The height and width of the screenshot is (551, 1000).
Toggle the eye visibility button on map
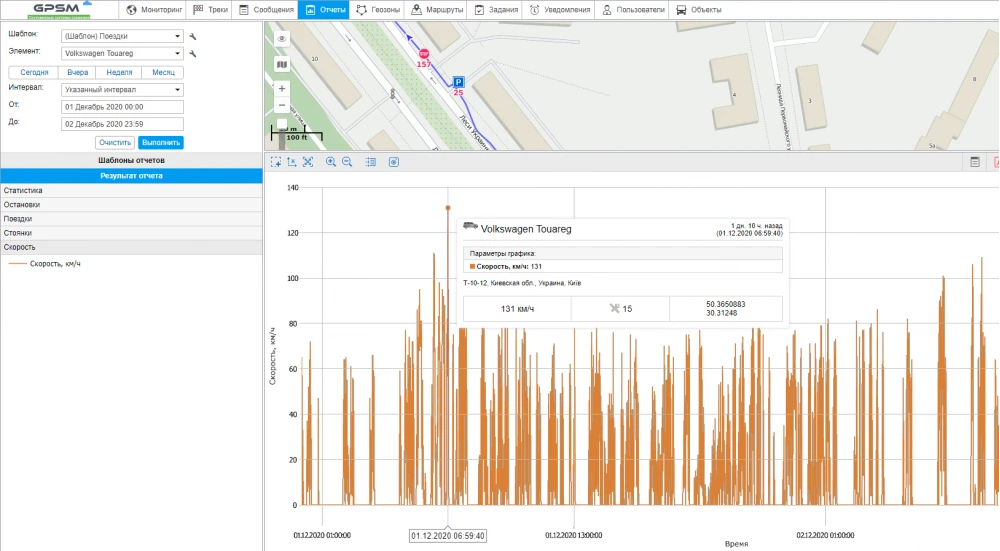coord(282,39)
